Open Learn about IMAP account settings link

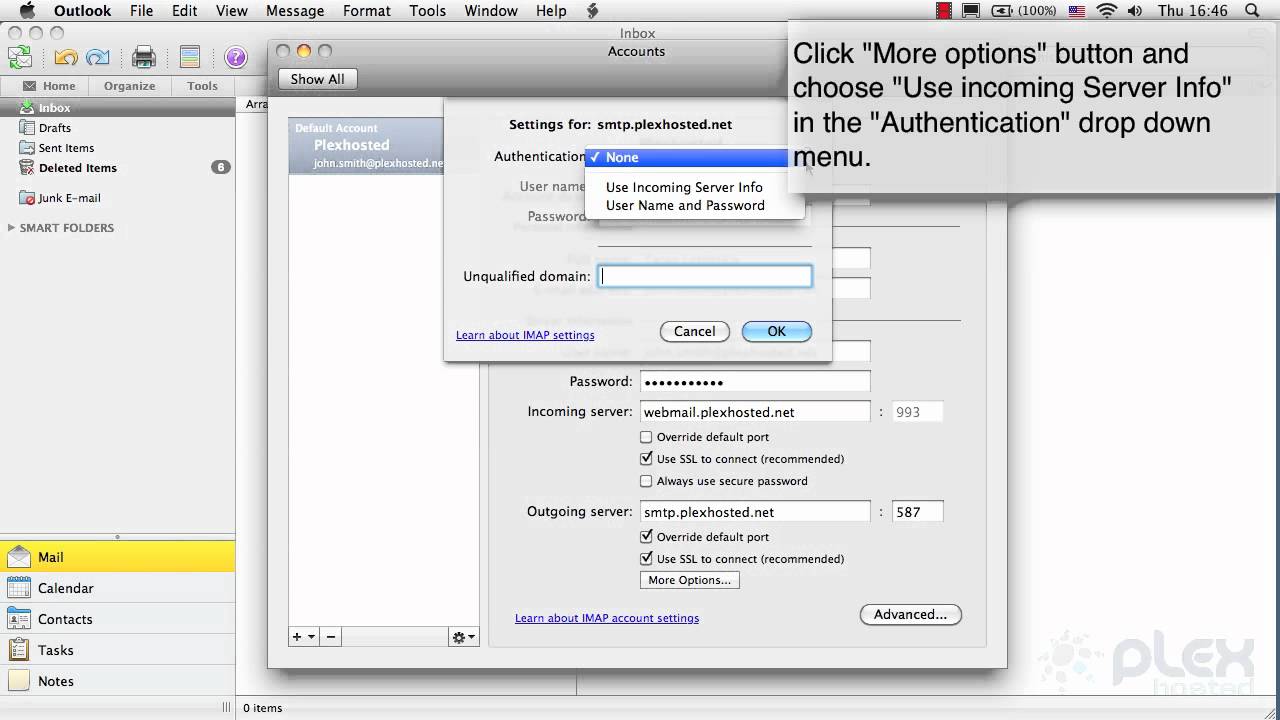(607, 618)
